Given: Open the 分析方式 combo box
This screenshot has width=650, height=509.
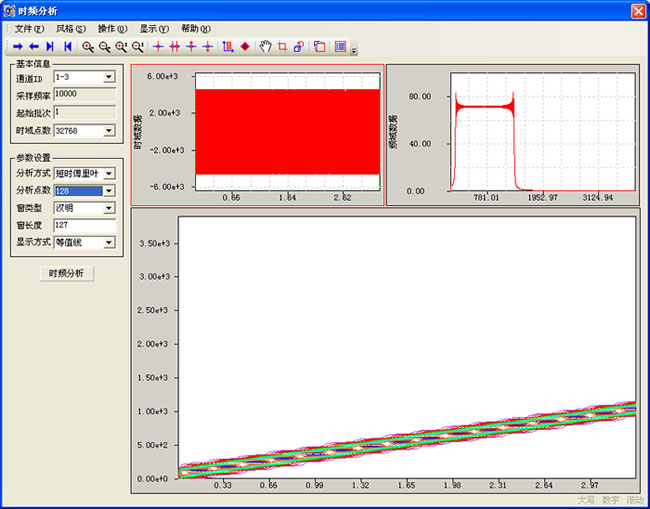Looking at the screenshot, I should (109, 174).
